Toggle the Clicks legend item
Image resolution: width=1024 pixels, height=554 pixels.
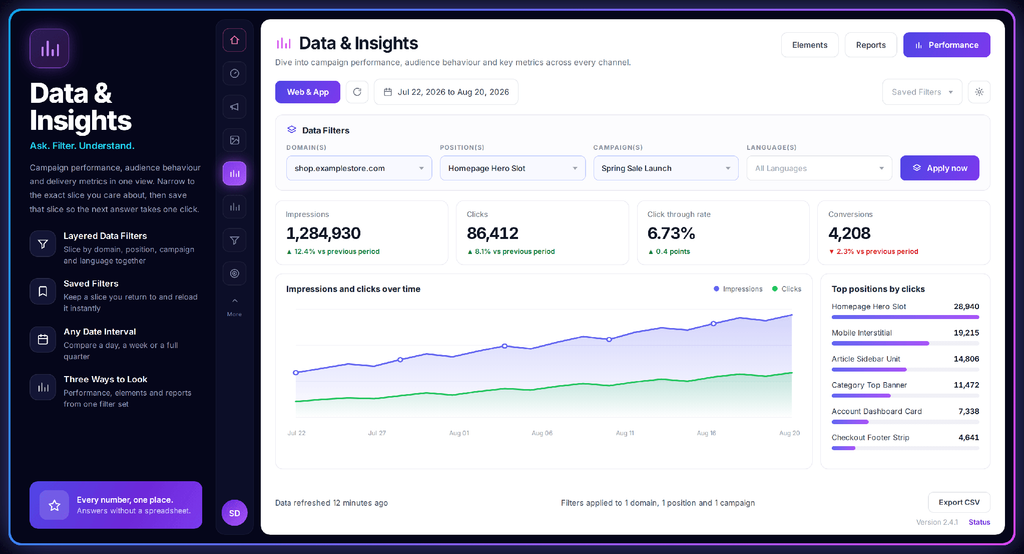[x=786, y=289]
